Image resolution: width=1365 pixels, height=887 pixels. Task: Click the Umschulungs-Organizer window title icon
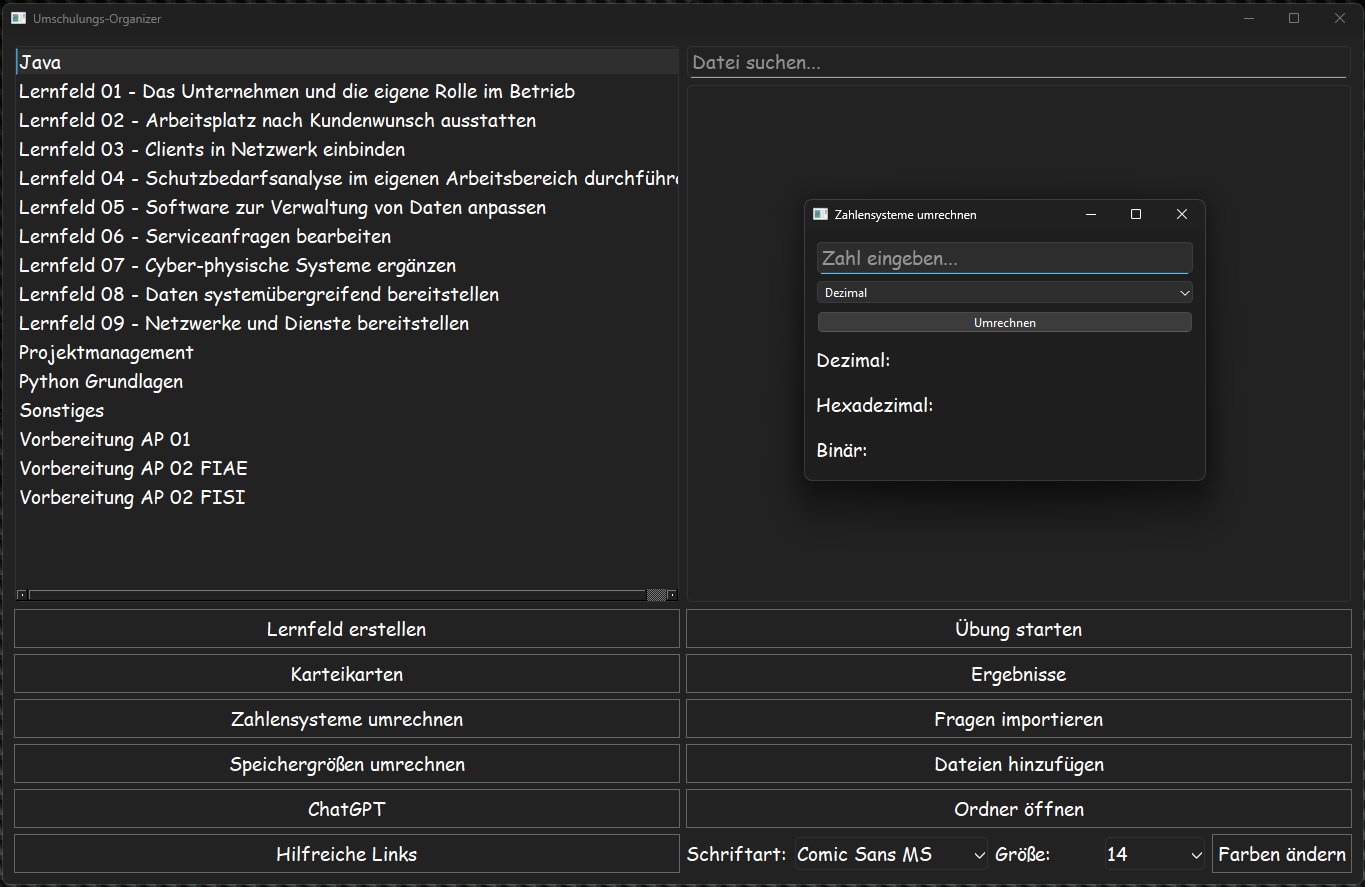point(18,18)
